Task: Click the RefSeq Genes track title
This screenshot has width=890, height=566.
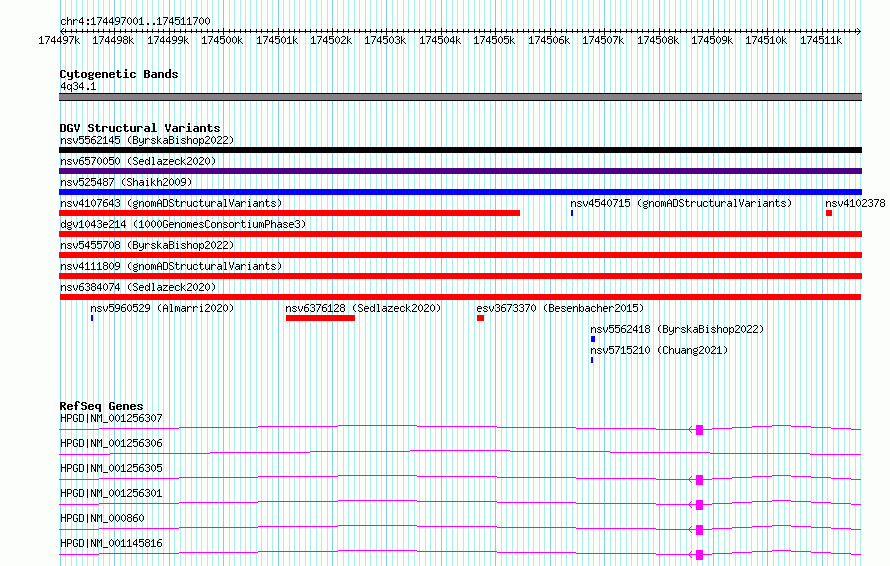Action: tap(101, 406)
